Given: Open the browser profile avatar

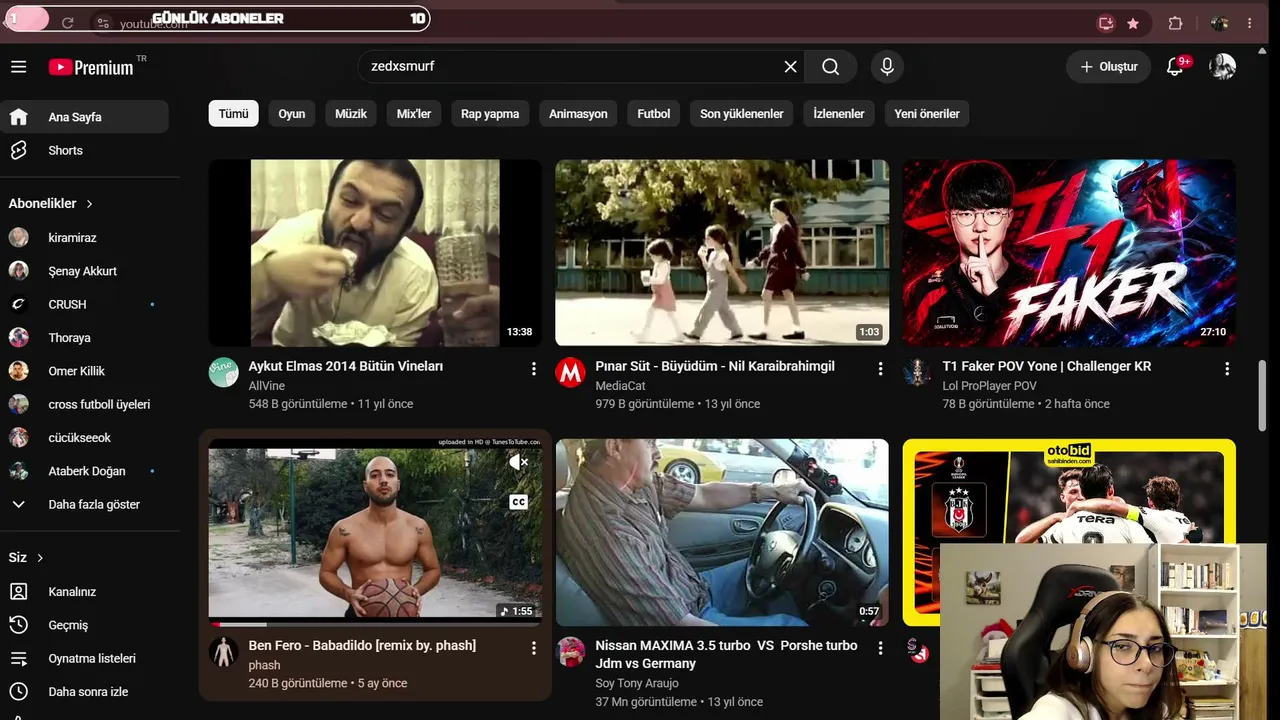Looking at the screenshot, I should 1219,23.
